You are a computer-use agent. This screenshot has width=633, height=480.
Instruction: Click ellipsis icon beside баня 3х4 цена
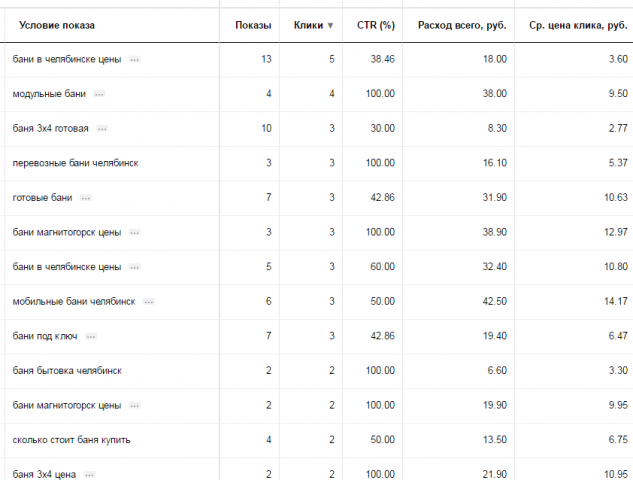(90, 474)
